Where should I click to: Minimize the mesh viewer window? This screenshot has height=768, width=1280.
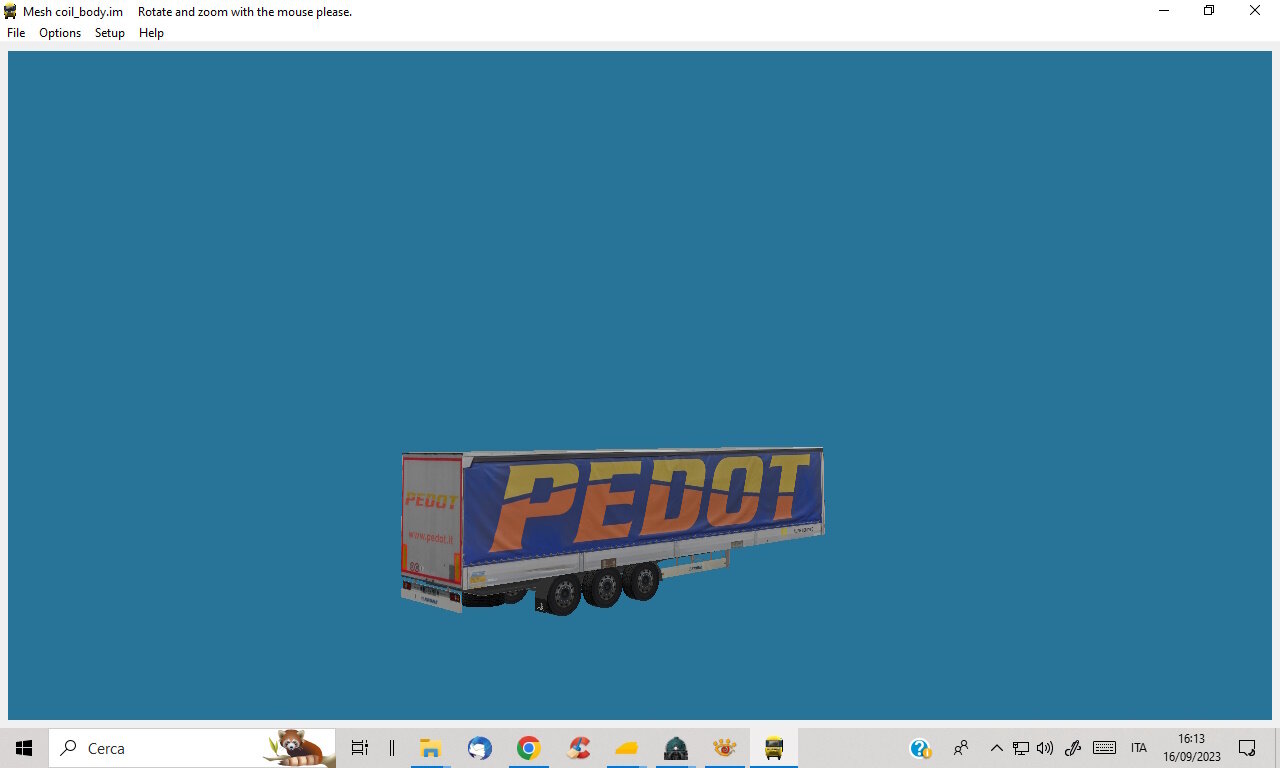coord(1164,11)
